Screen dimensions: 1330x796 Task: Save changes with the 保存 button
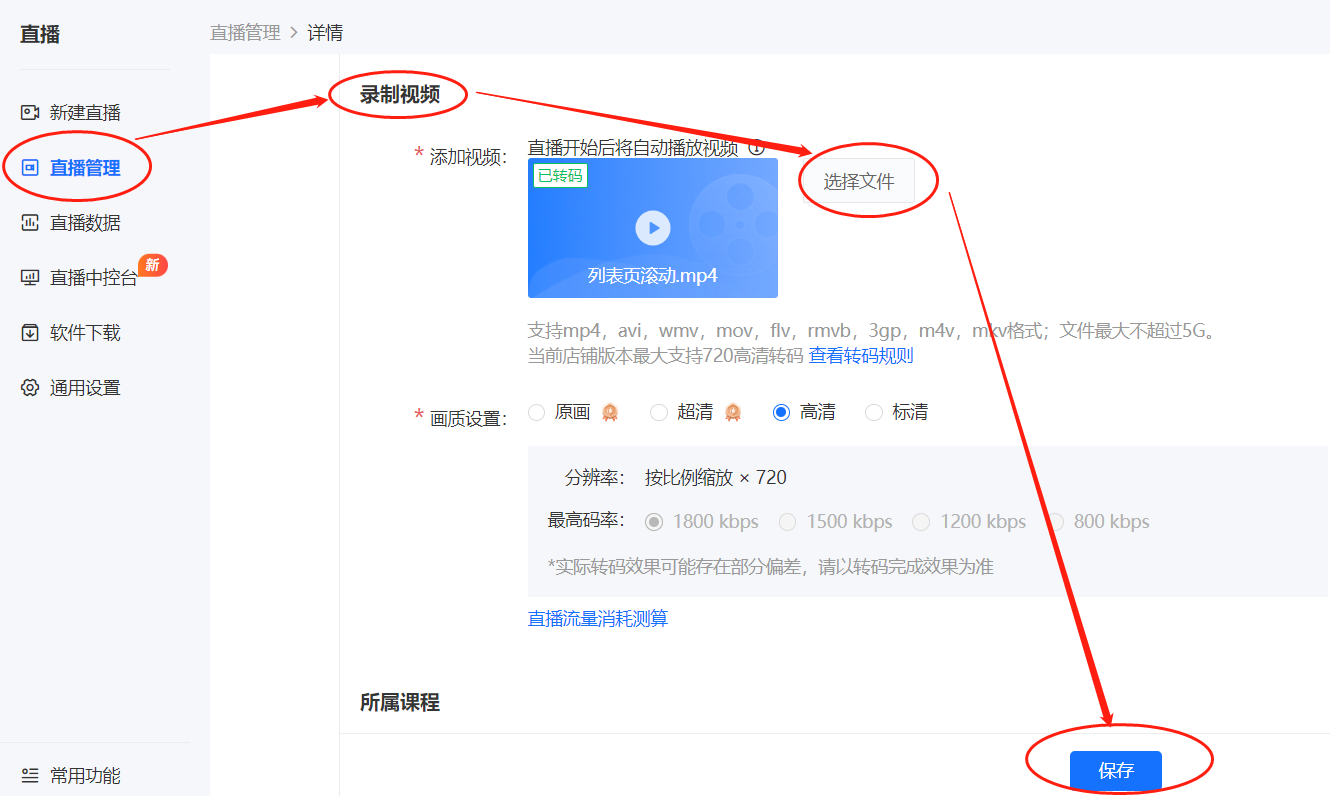(x=1116, y=771)
